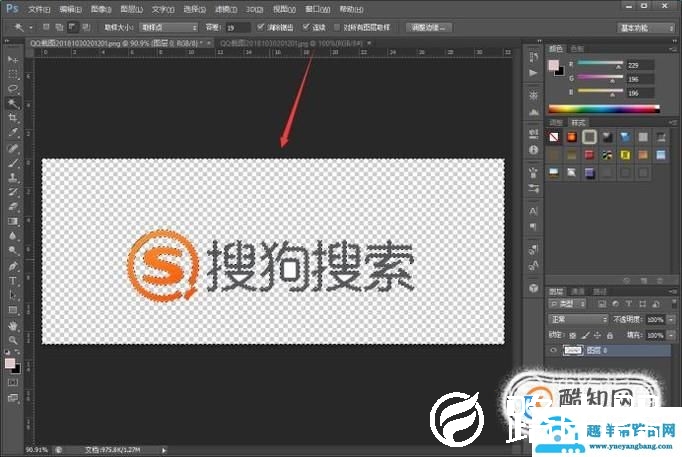Select the Eyedropper tool
682x457 pixels.
pyautogui.click(x=13, y=133)
